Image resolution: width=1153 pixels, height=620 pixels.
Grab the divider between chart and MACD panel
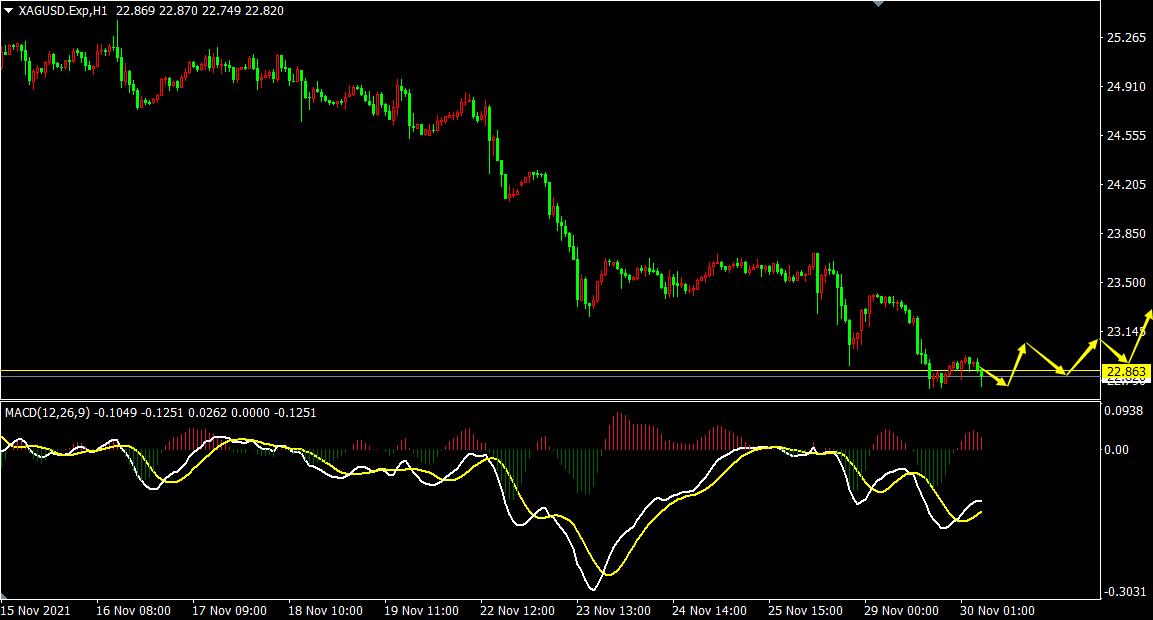tap(550, 401)
